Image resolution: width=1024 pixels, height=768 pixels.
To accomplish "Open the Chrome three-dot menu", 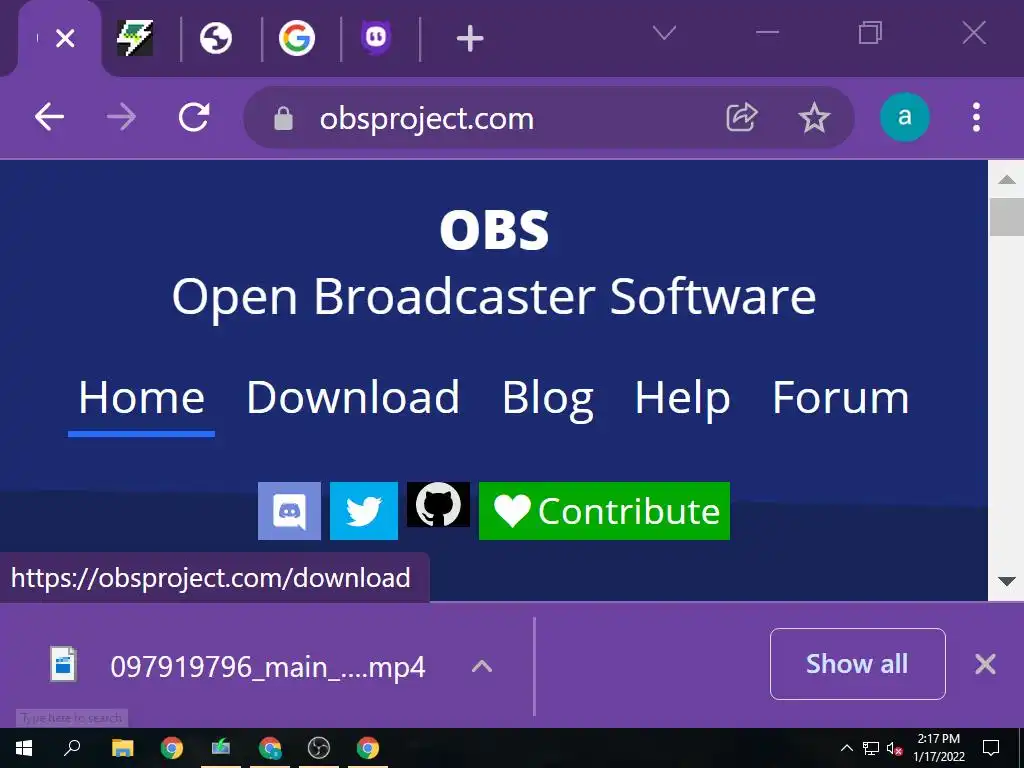I will tap(976, 118).
